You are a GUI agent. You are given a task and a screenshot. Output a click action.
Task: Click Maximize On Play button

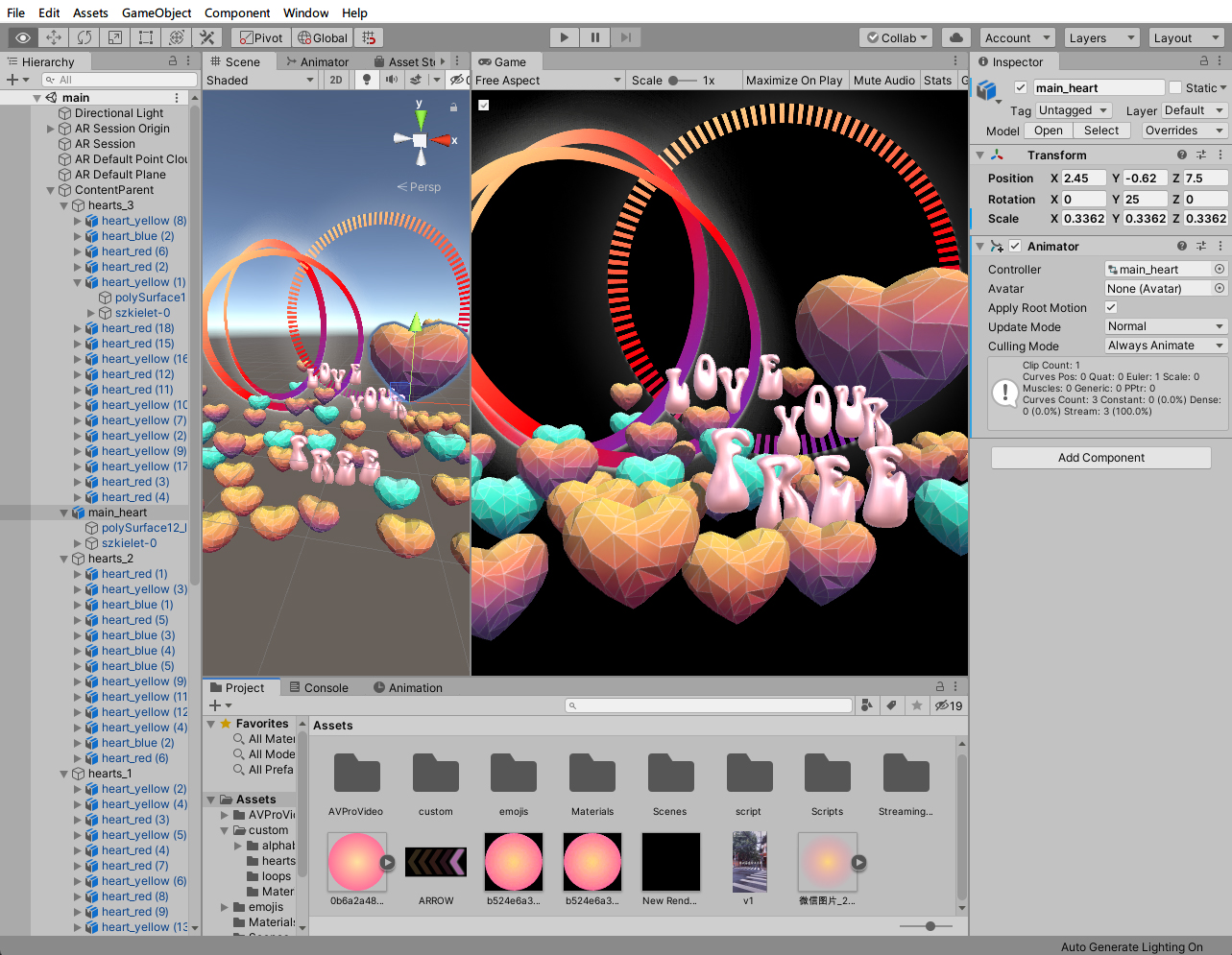tap(793, 80)
